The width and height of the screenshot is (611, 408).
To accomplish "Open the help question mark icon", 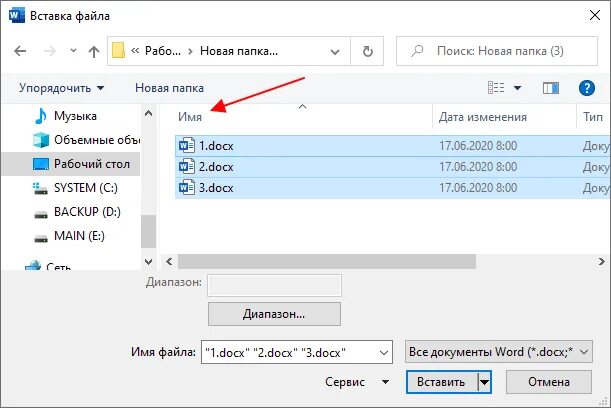I will 586,88.
